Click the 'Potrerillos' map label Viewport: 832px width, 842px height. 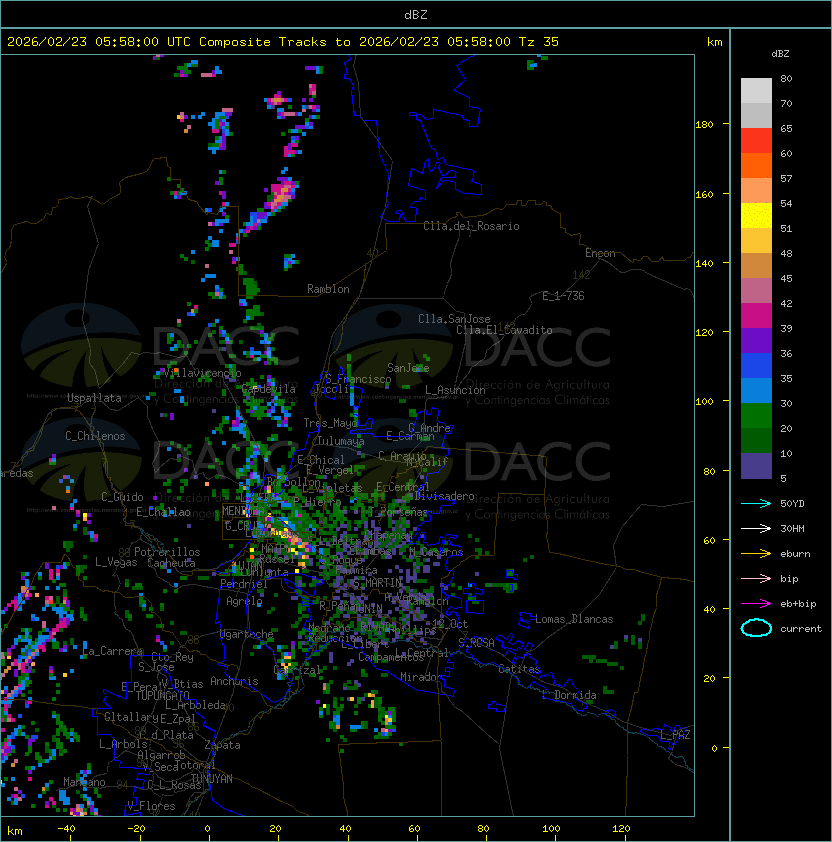[x=167, y=552]
